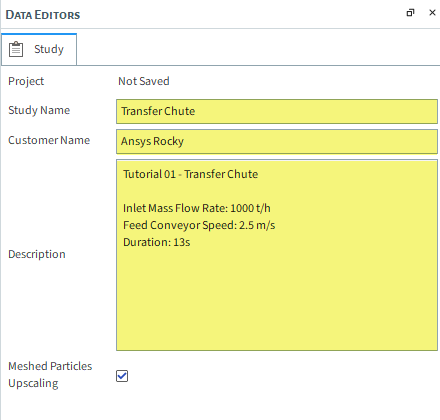440x420 pixels.
Task: Click the Customer Name label
Action: (x=49, y=140)
